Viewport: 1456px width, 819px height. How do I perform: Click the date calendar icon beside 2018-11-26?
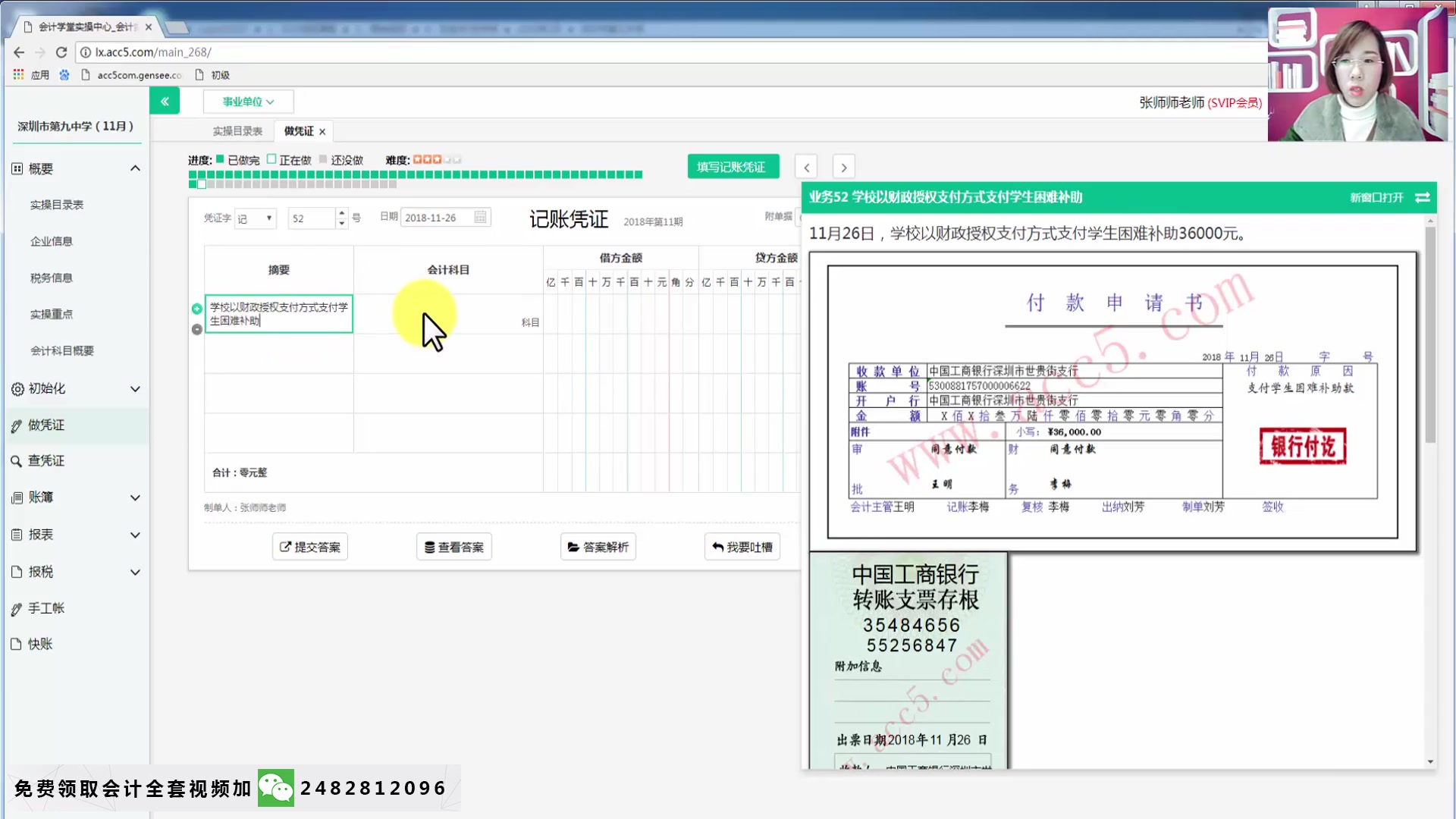click(x=479, y=217)
